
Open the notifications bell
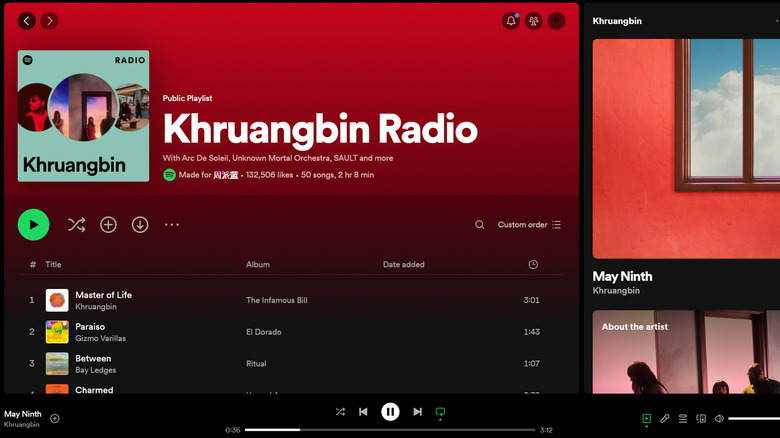coord(511,20)
